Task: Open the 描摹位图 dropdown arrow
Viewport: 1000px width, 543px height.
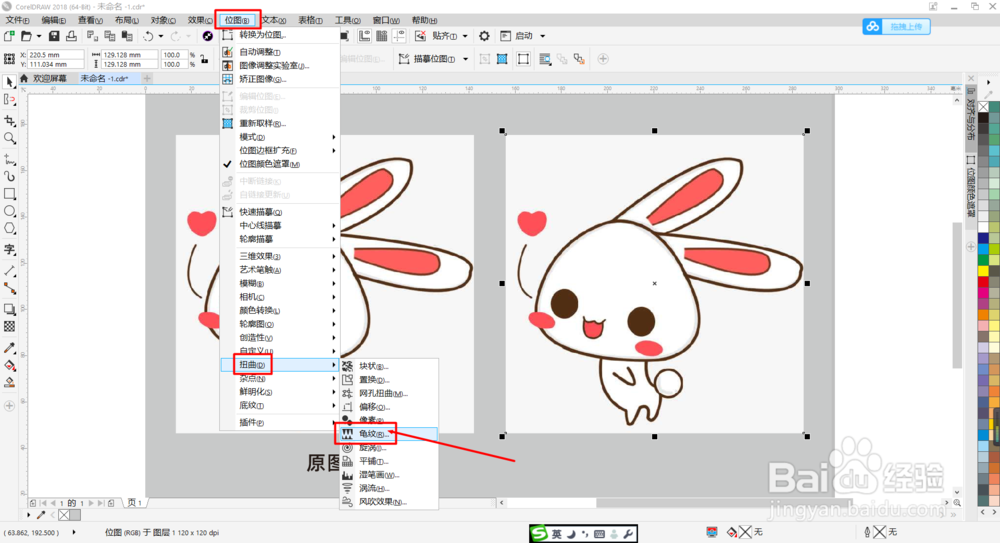Action: point(466,59)
